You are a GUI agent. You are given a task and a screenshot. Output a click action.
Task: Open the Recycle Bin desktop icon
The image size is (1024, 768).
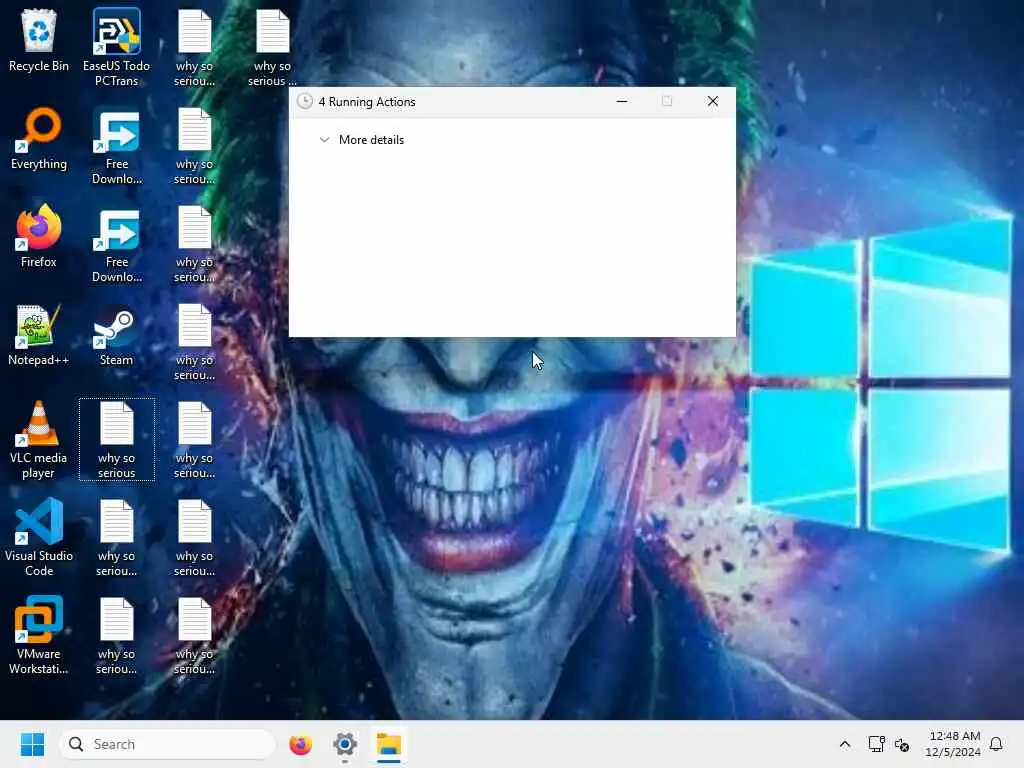[39, 40]
